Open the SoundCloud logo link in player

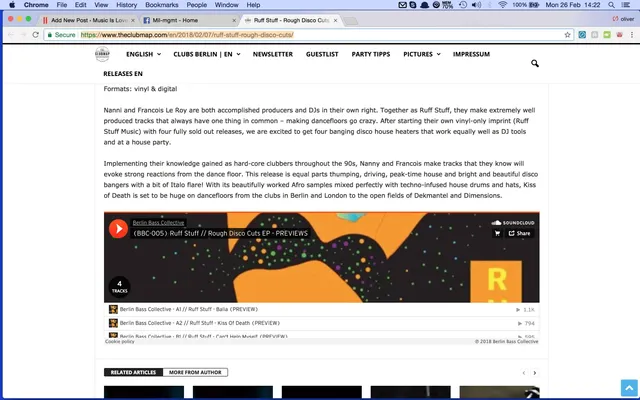click(x=513, y=223)
